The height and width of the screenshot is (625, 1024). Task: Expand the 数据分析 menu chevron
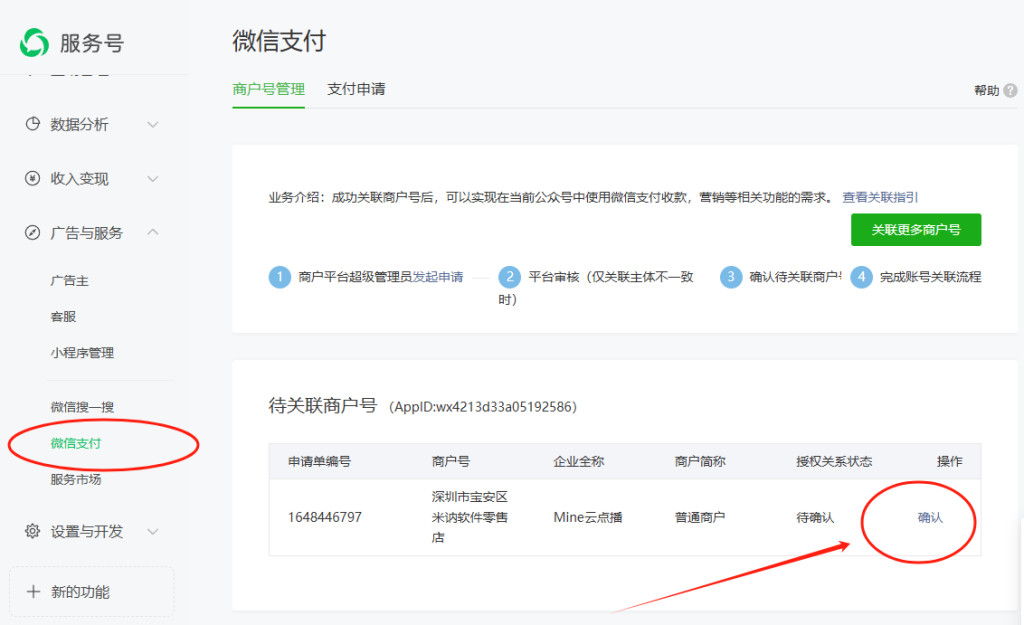pos(153,124)
